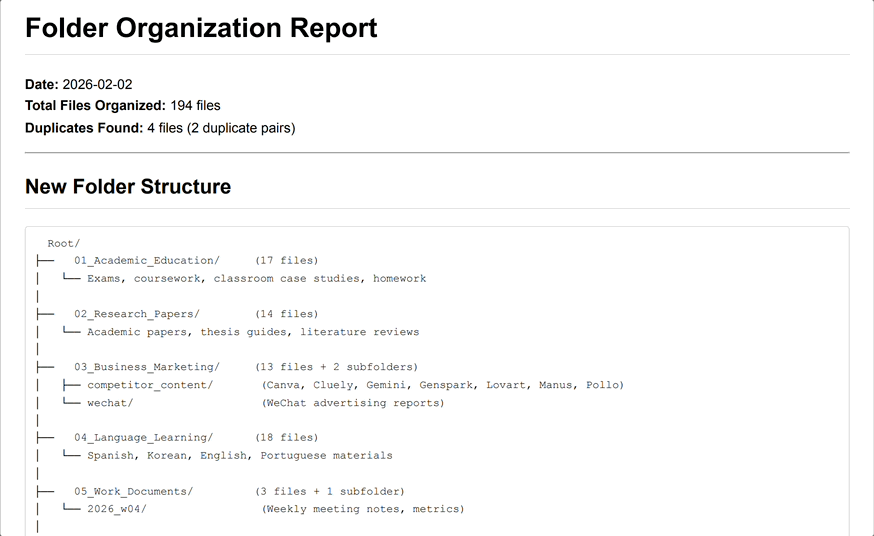Image resolution: width=874 pixels, height=536 pixels.
Task: Click the "(13 files + 2 subfolders)" count
Action: (336, 367)
